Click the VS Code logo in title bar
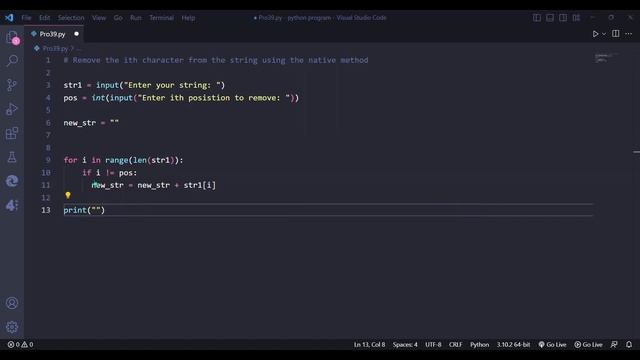This screenshot has height=360, width=640. (9, 18)
